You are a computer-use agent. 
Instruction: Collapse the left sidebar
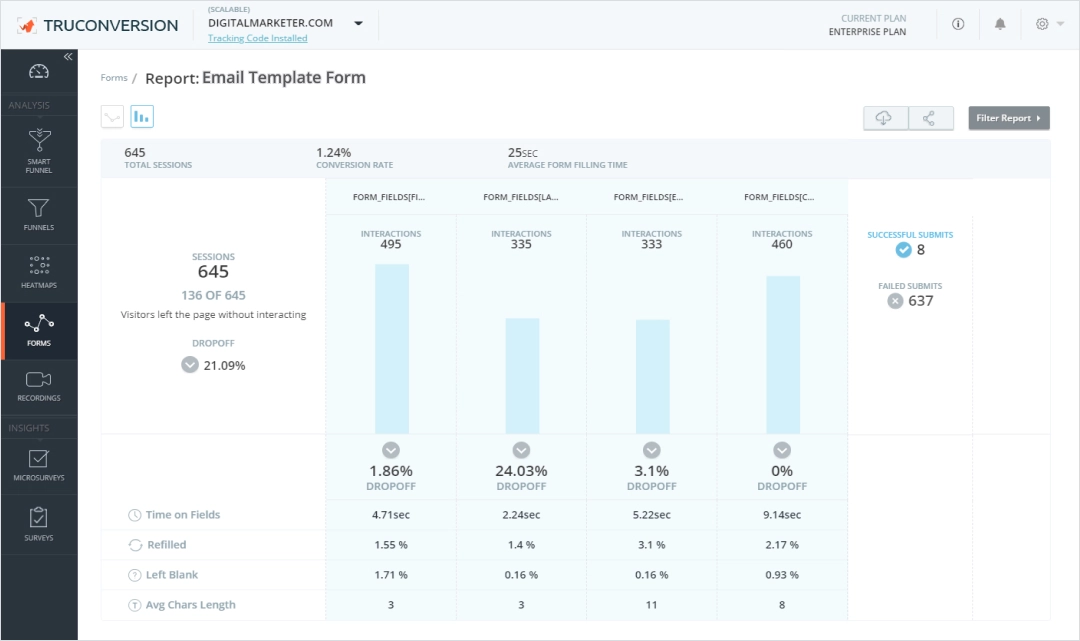[x=68, y=57]
